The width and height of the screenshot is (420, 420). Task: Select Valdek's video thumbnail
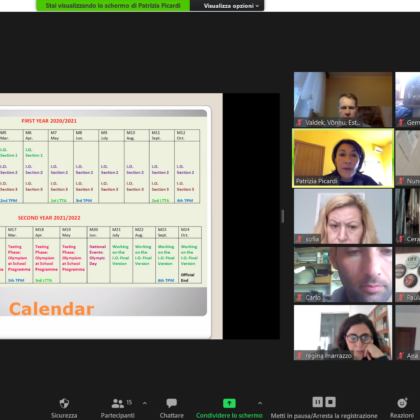pos(343,99)
